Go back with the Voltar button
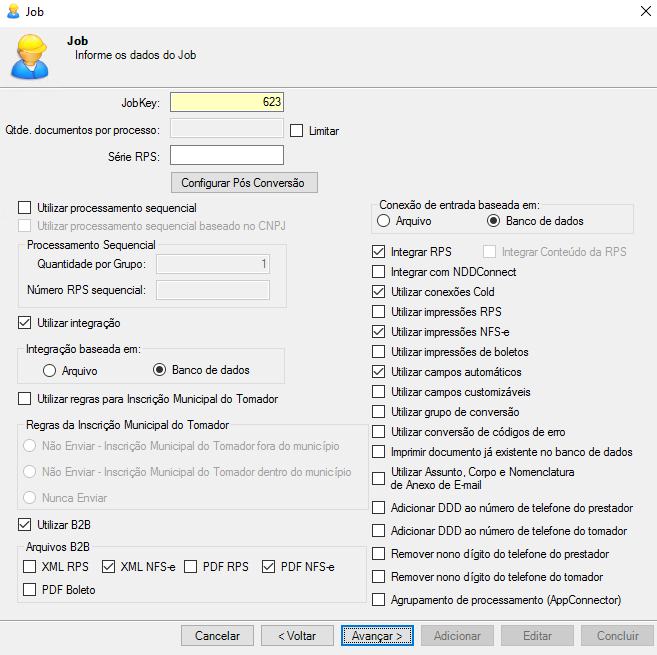 (x=297, y=635)
